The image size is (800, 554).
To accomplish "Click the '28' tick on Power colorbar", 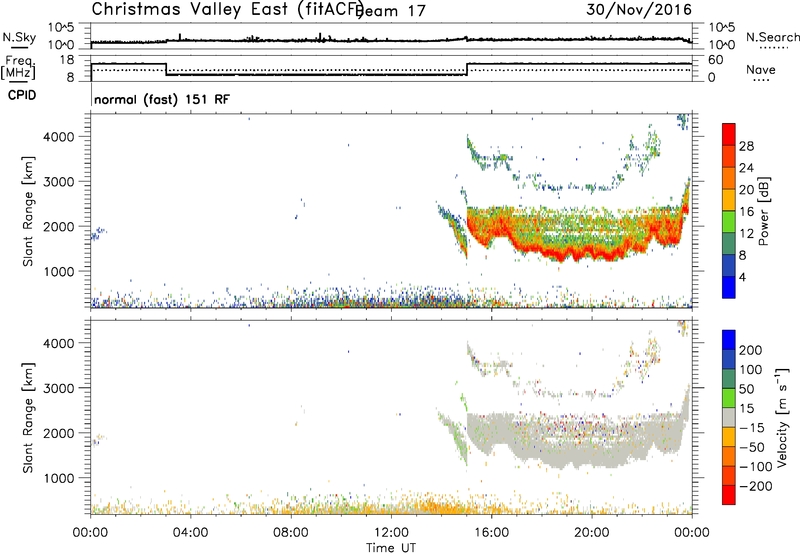I will coord(746,146).
